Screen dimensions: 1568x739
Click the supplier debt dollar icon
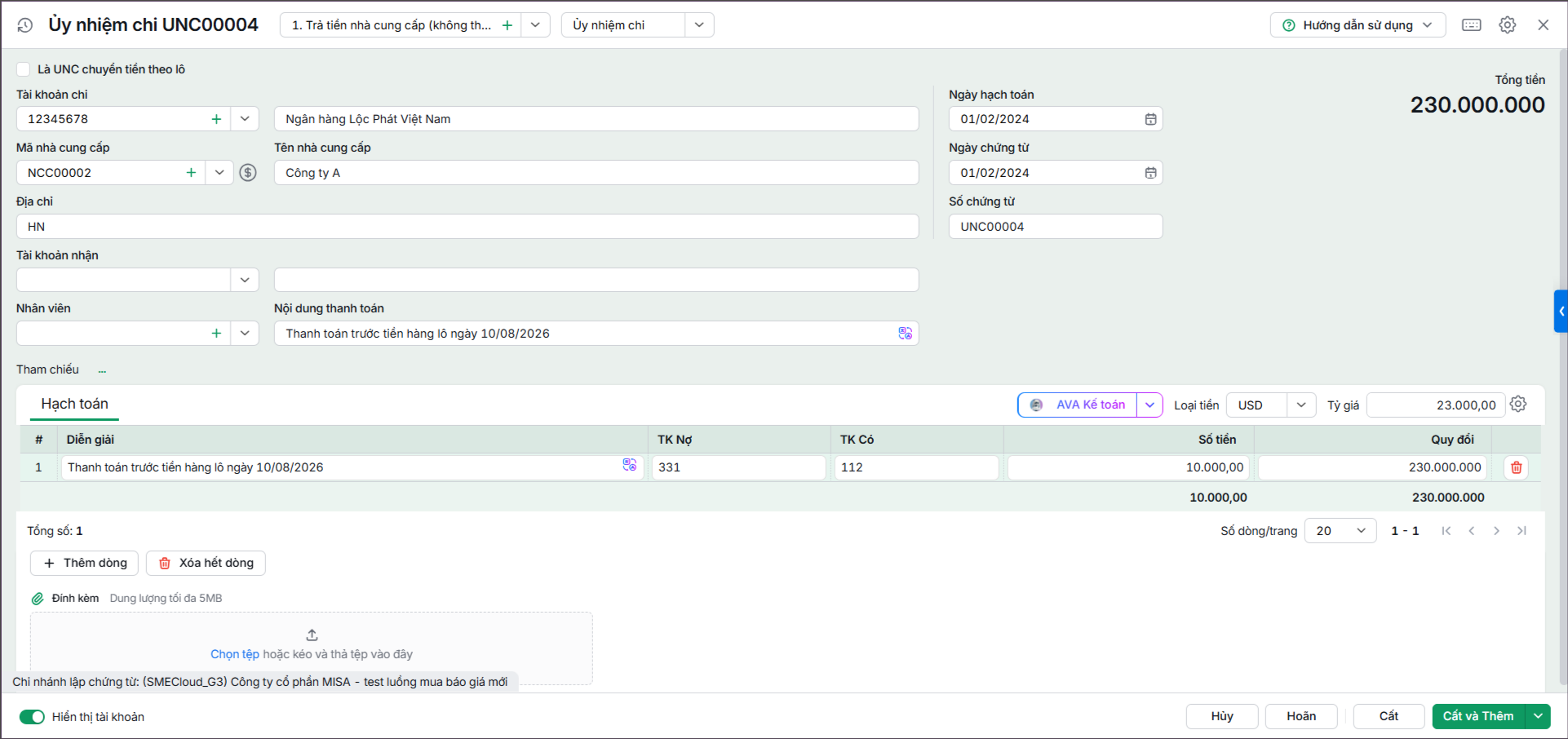[x=248, y=173]
